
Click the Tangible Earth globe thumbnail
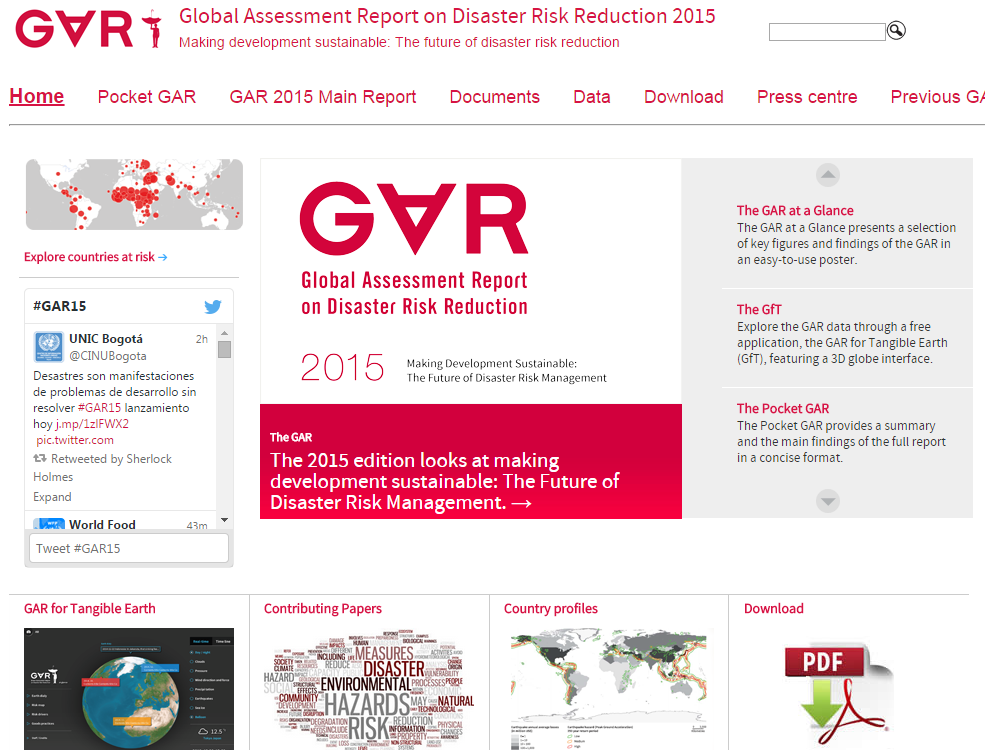pos(129,688)
